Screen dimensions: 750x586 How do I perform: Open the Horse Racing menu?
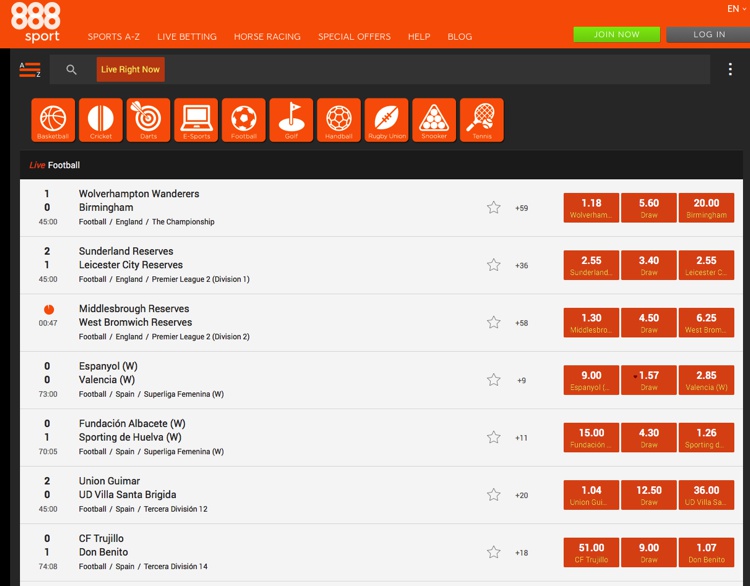pyautogui.click(x=267, y=37)
